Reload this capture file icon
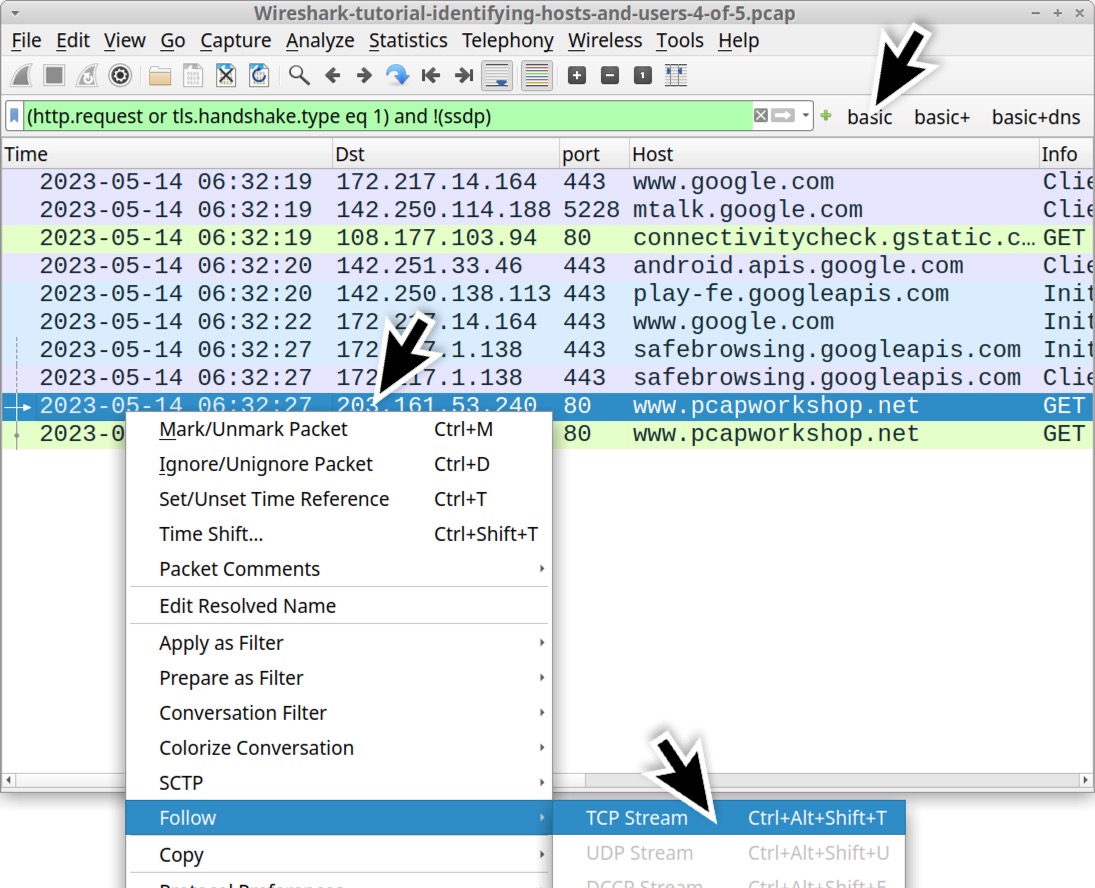Viewport: 1095px width, 888px height. [258, 75]
